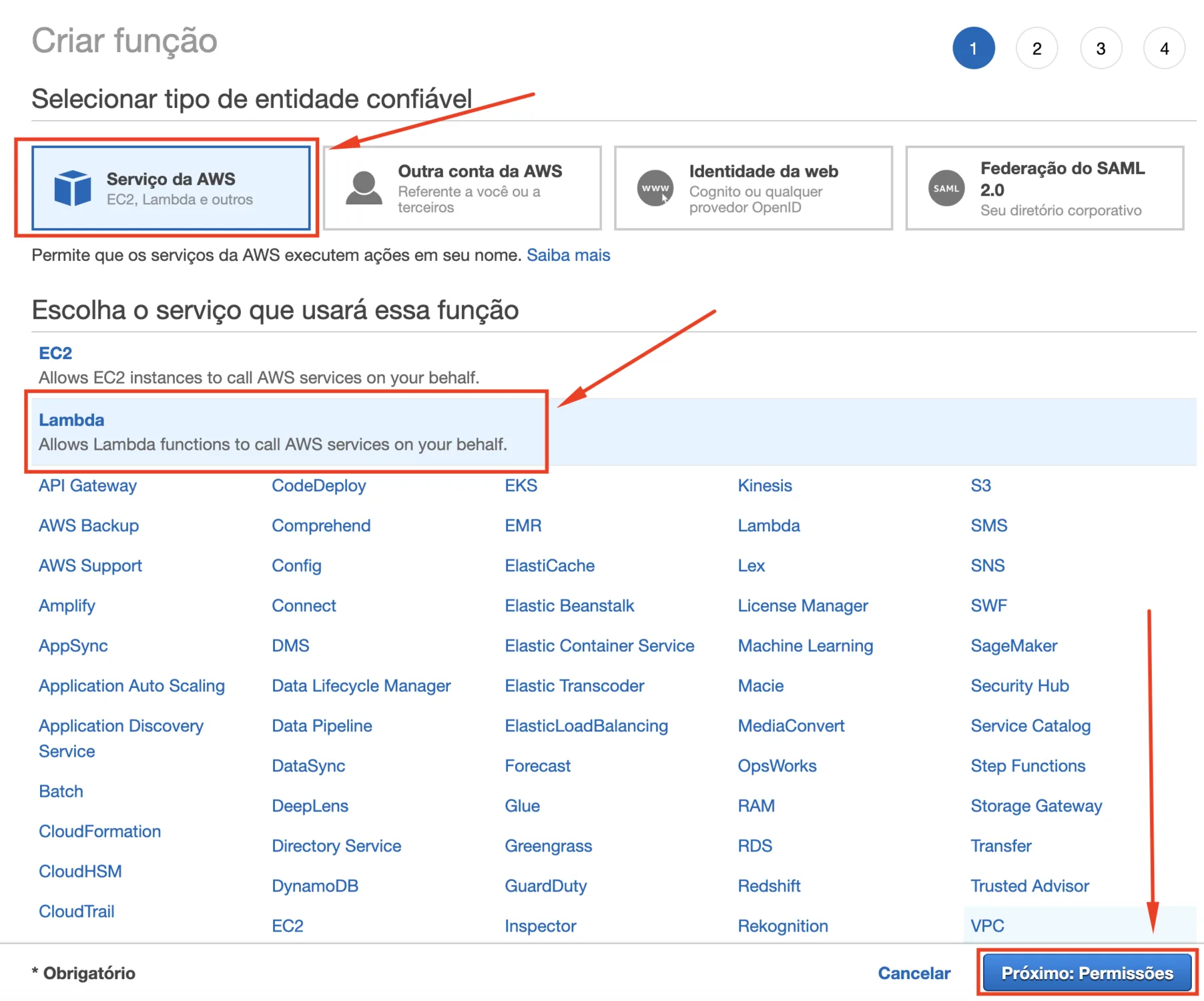Select Application Discovery Service

pyautogui.click(x=121, y=738)
